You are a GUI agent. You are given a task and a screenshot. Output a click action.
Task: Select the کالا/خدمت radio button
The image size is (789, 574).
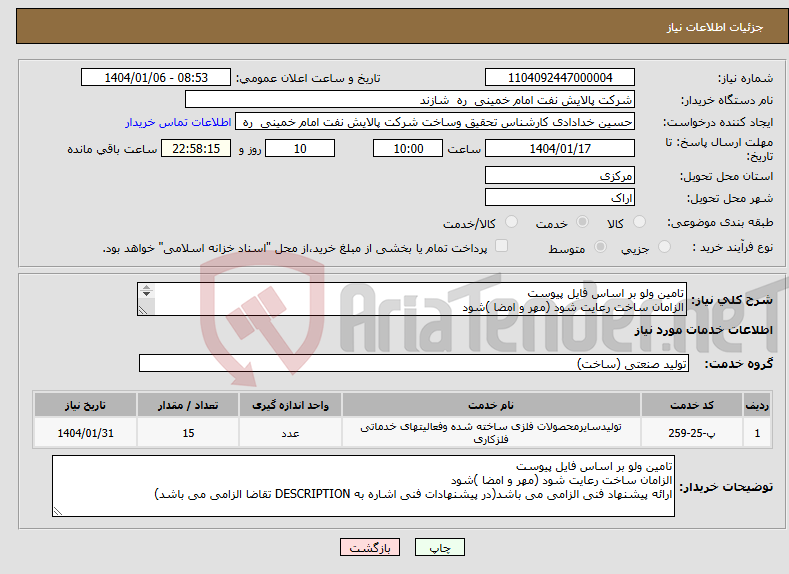[511, 222]
